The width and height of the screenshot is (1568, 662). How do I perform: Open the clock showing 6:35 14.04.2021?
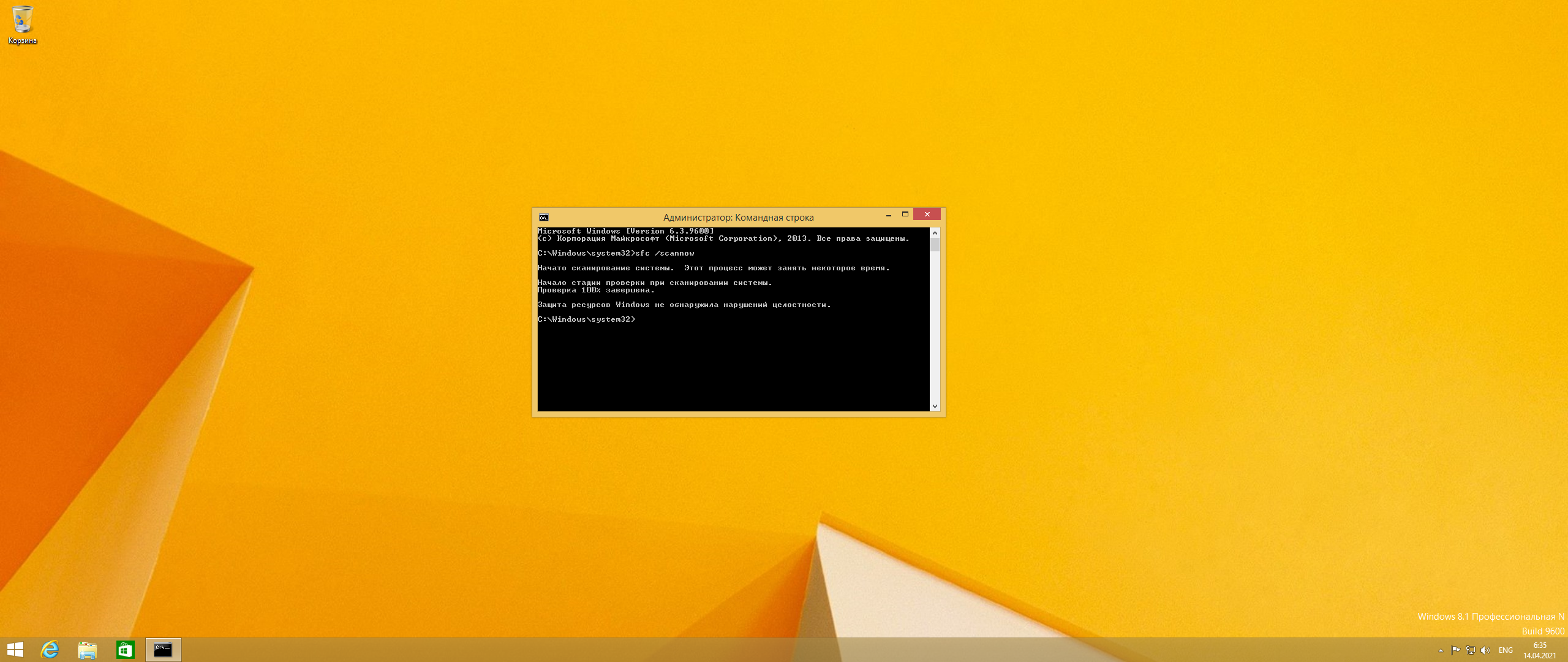pos(1540,650)
